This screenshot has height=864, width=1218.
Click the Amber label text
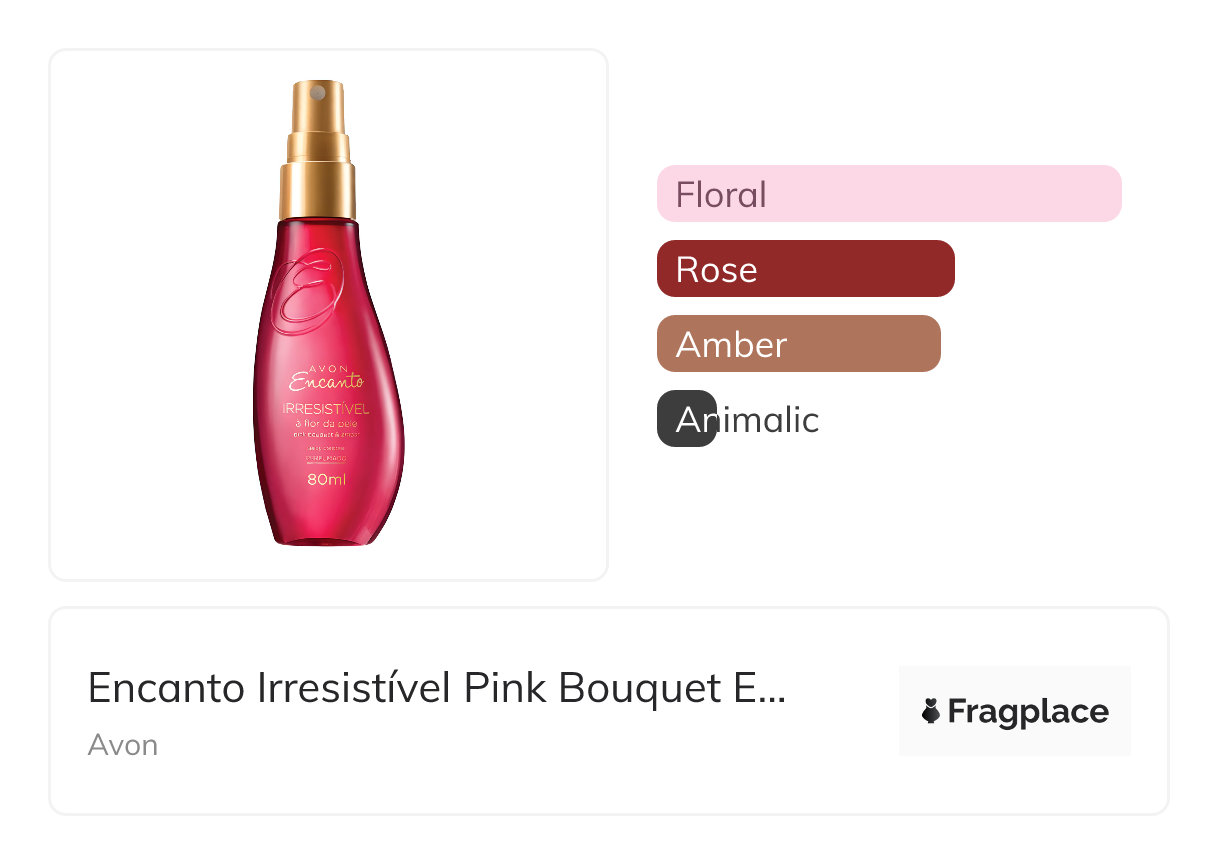pos(731,345)
